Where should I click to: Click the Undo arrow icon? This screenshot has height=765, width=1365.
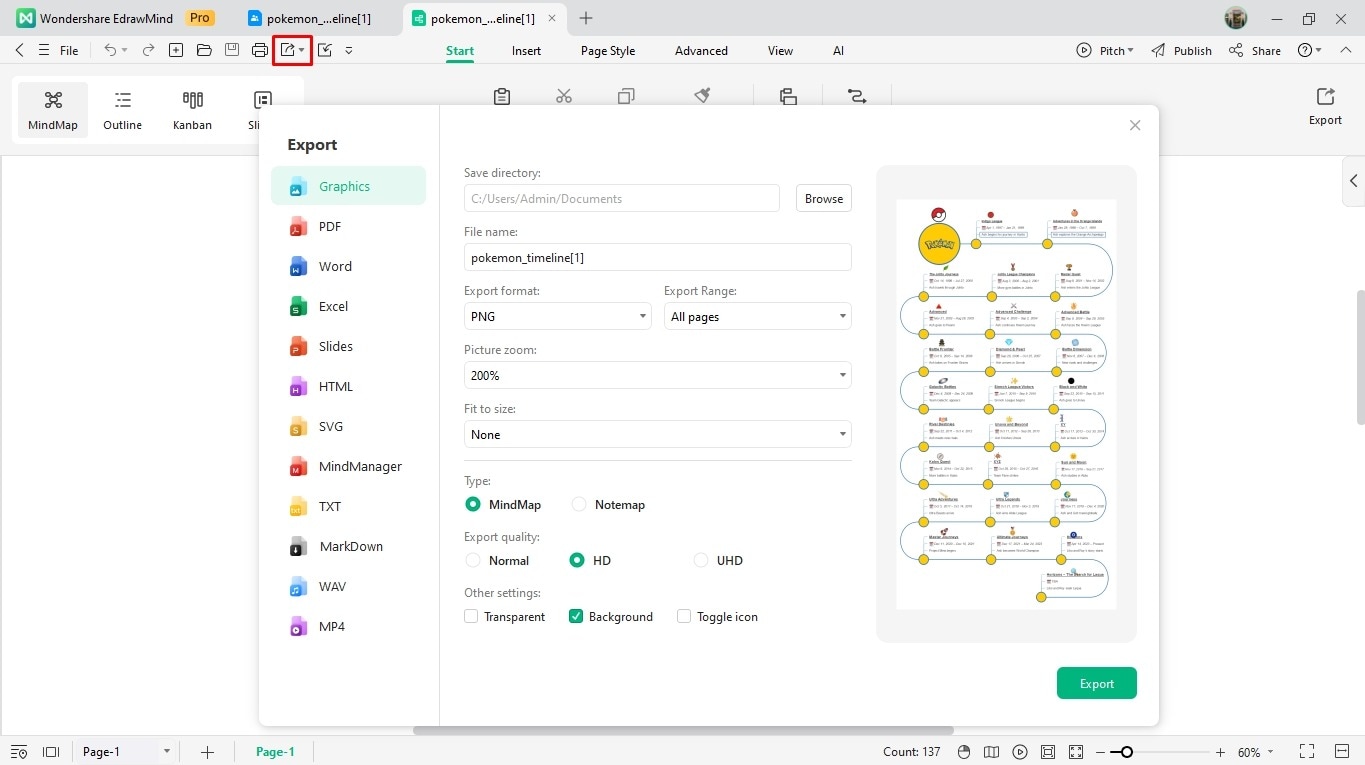coord(110,50)
